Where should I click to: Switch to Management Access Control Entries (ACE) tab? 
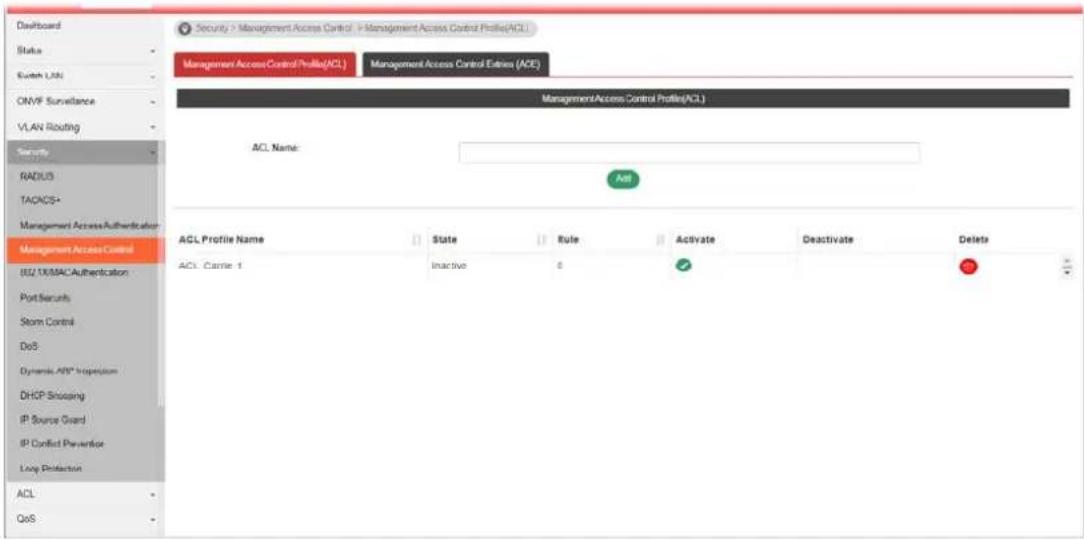456,64
